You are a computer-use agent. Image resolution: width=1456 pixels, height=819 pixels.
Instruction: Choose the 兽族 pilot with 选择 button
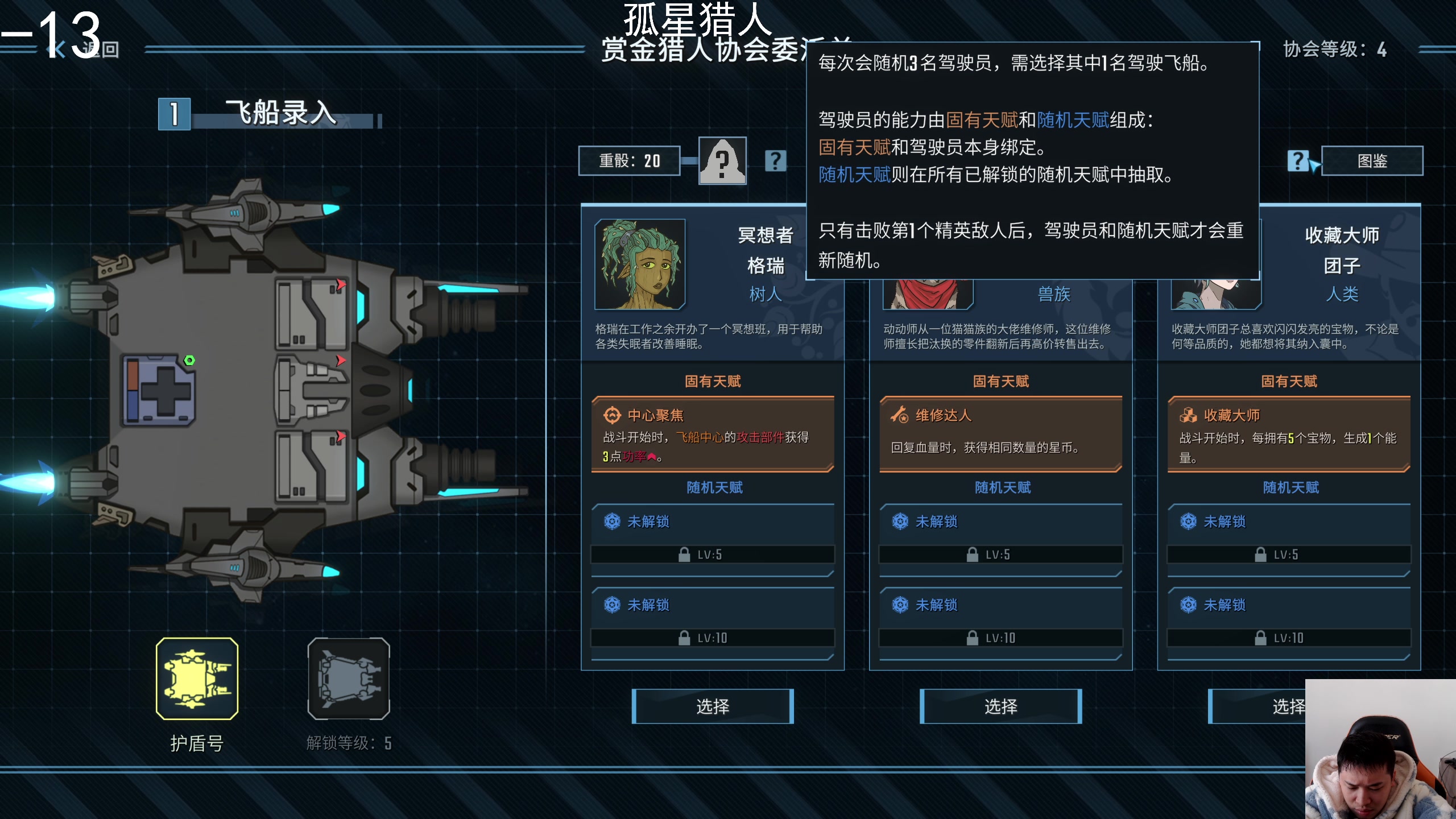coord(1001,706)
